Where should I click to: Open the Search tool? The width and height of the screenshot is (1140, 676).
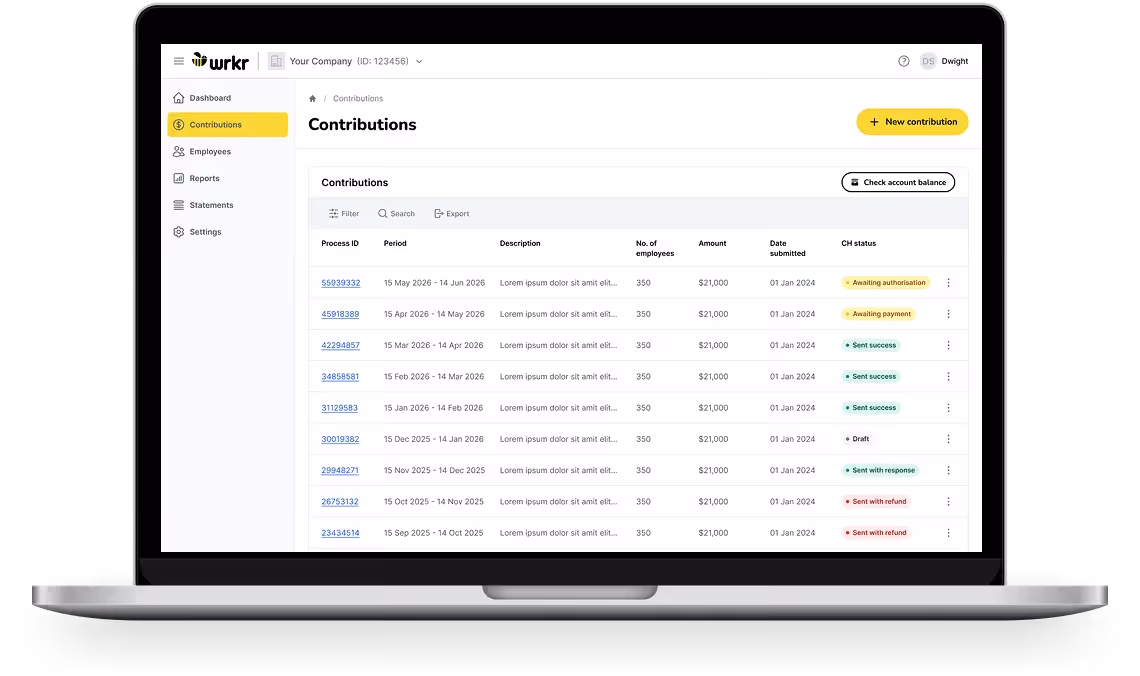coord(396,214)
